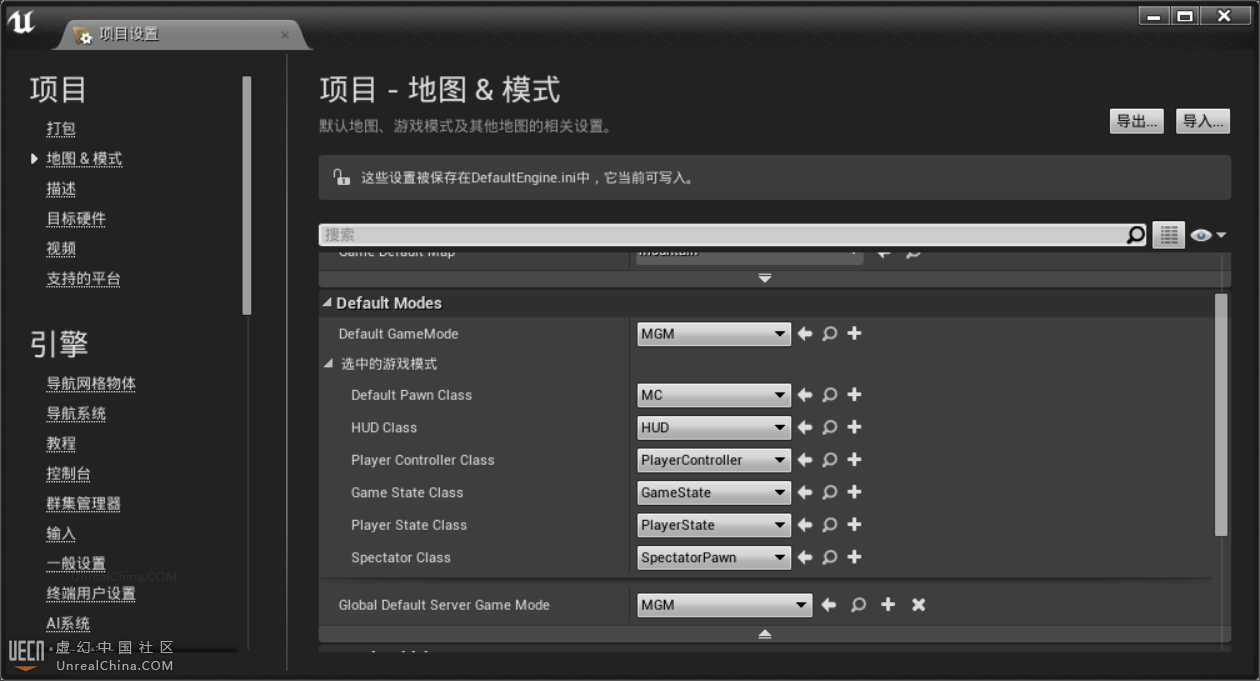
Task: Browse to Default Pawn Class asset with magnifier
Action: pos(829,395)
